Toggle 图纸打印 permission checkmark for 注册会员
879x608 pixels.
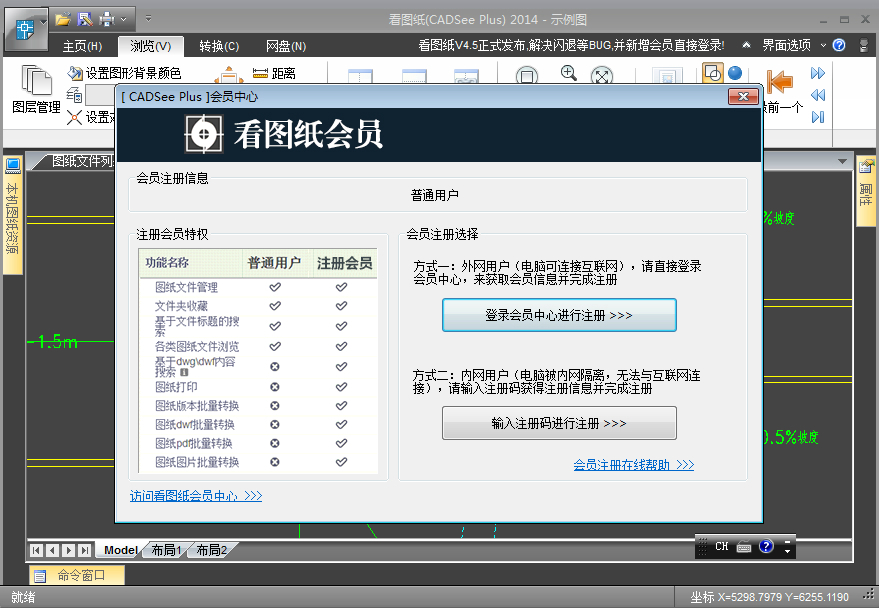tap(341, 387)
